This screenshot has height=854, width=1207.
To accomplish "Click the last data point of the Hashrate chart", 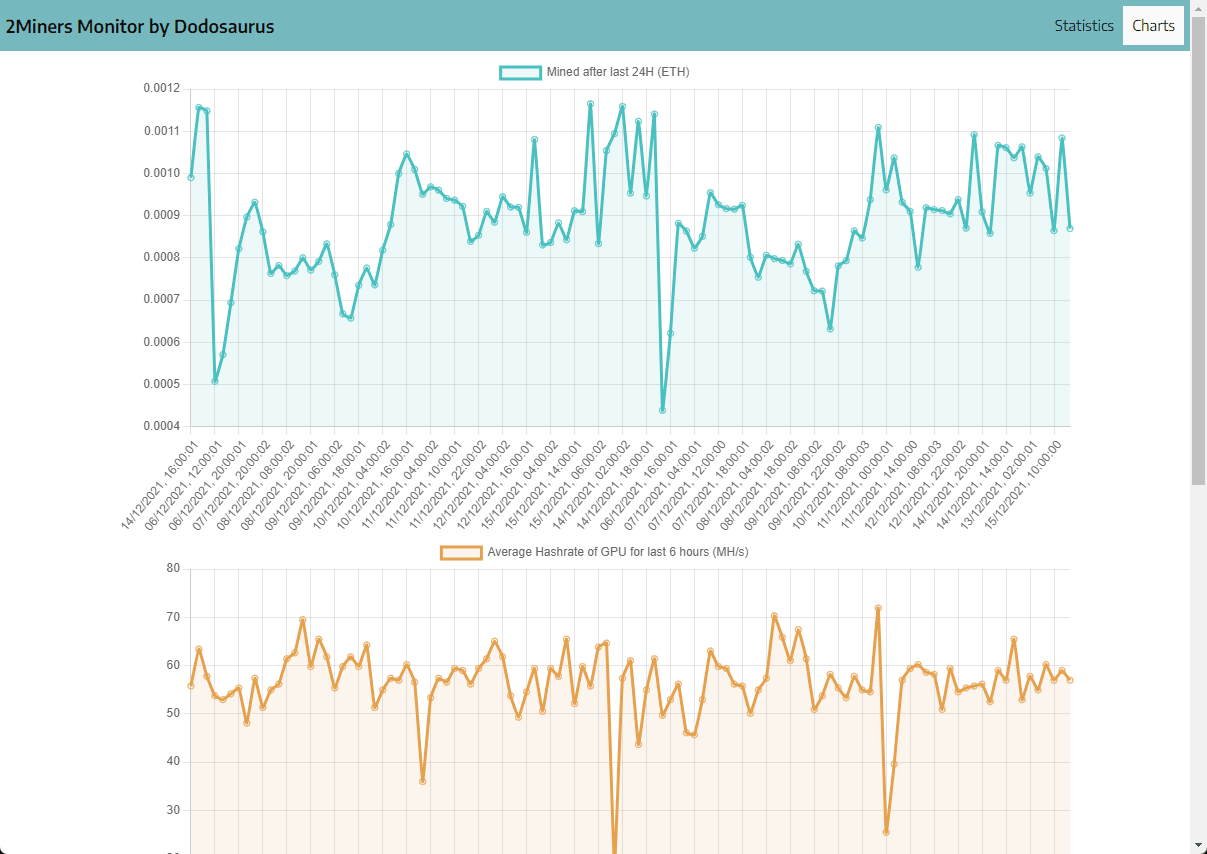I will tap(1070, 680).
